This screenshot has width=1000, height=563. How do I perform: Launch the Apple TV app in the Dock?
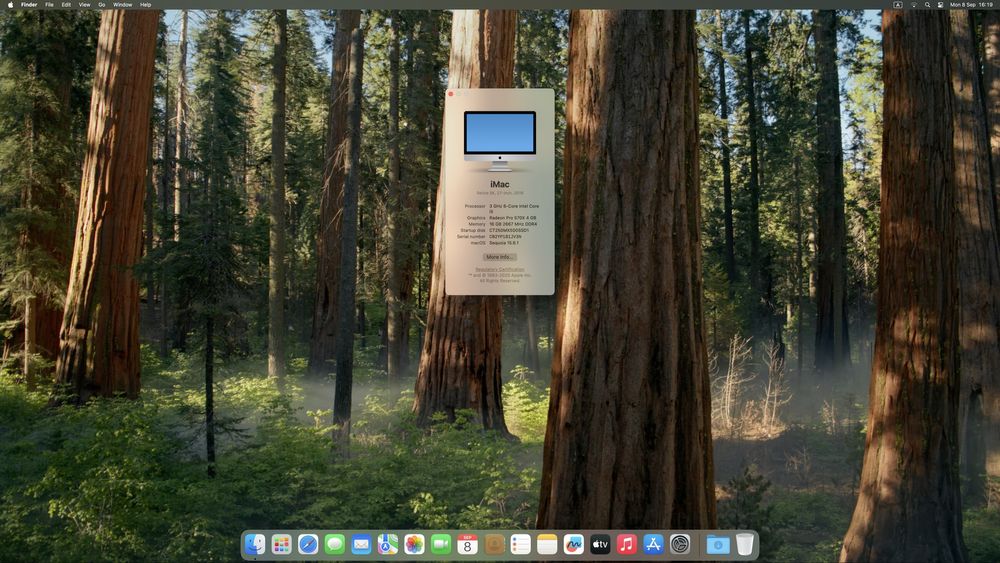click(600, 544)
